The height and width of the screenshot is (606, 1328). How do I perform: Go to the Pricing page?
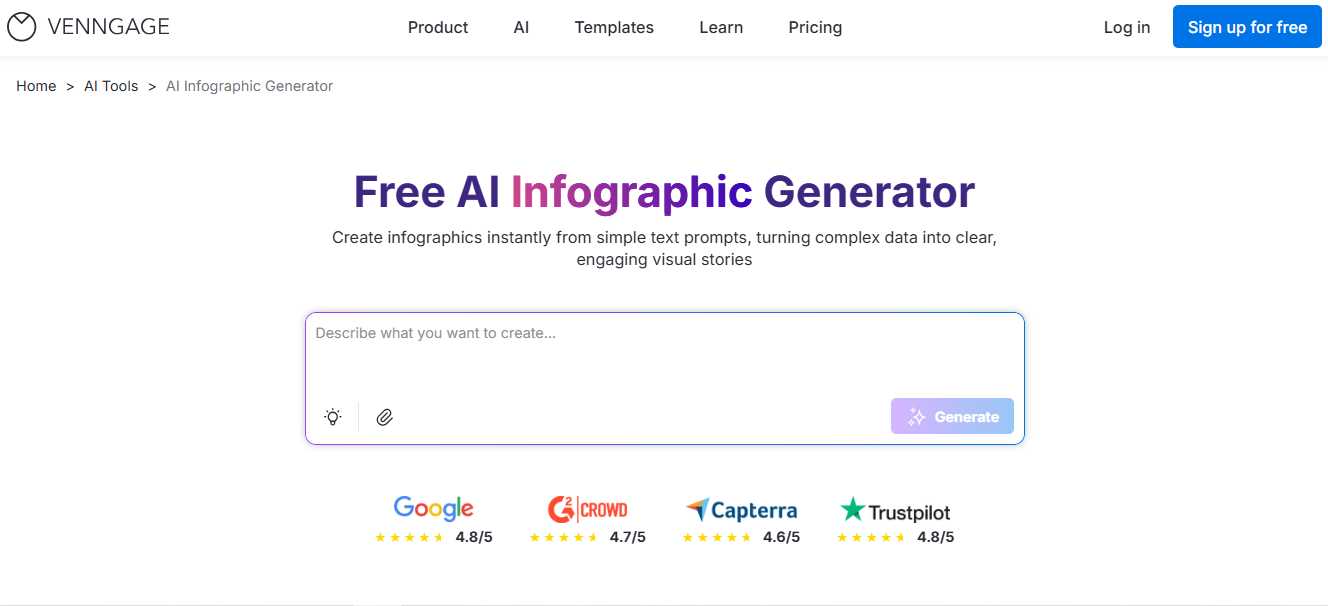[x=815, y=27]
